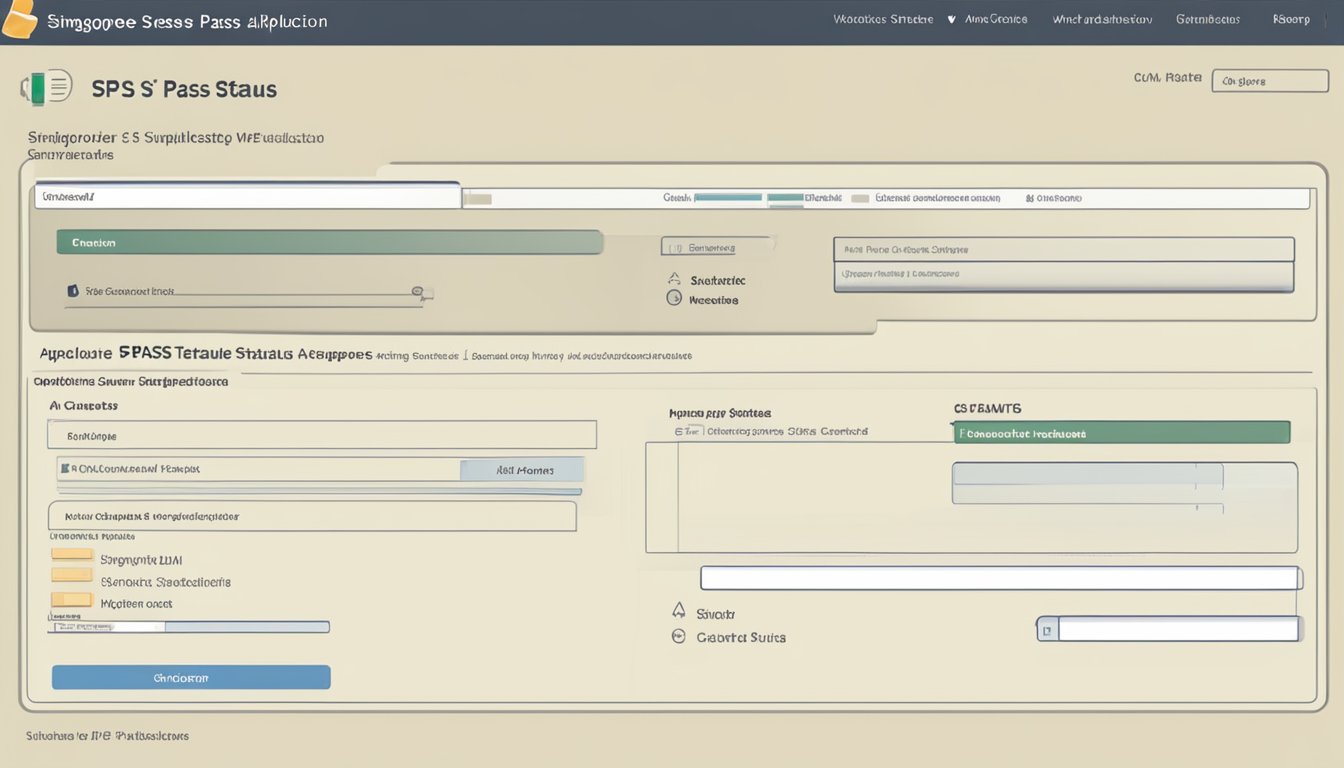Select the circle radio beside 'Grabrtet Sutes'

coord(678,636)
